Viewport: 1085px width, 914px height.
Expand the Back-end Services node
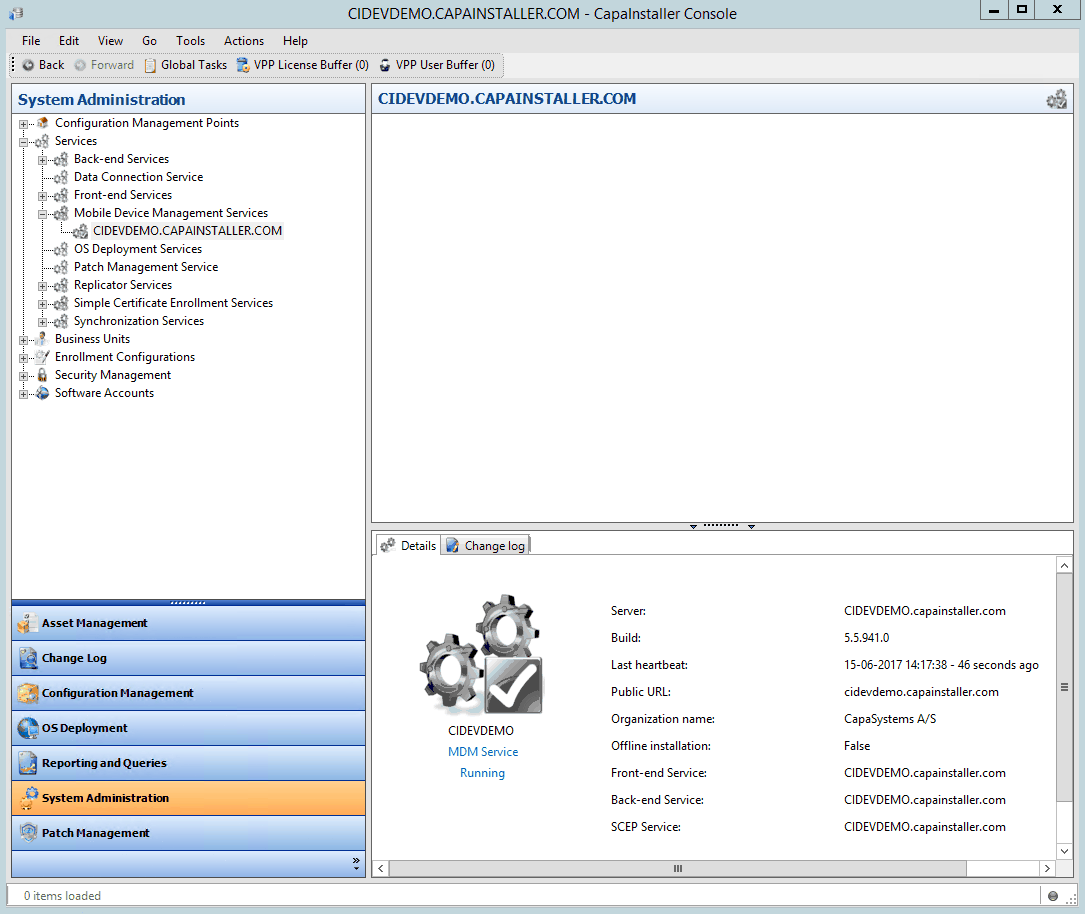43,161
